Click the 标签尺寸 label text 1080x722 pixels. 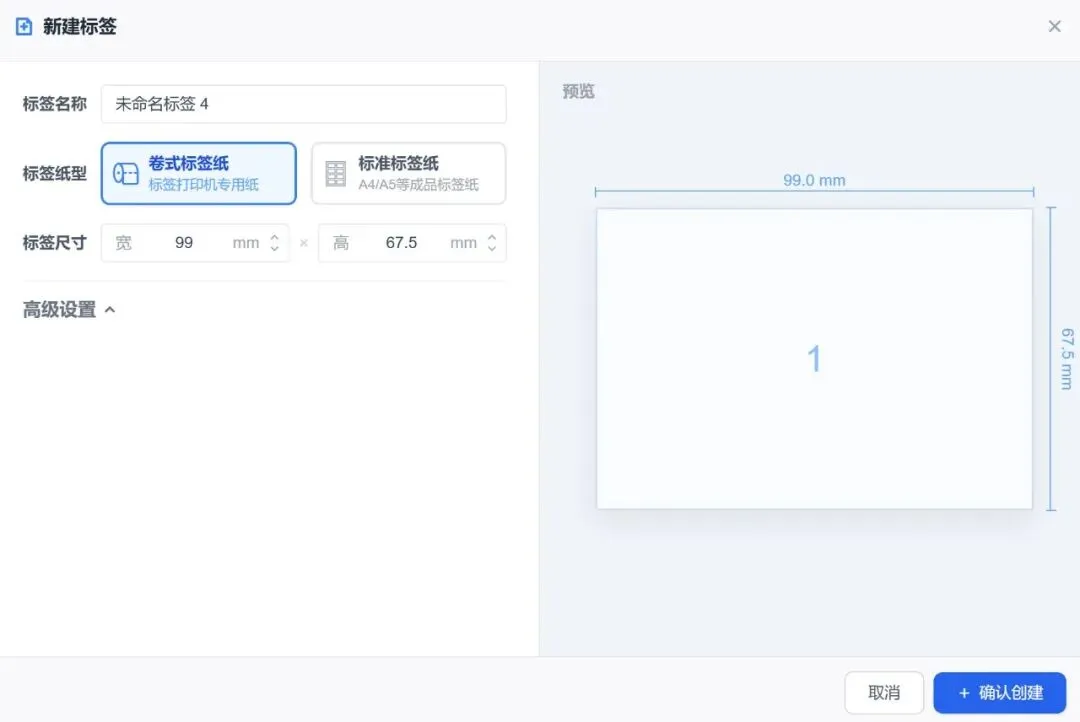[54, 243]
